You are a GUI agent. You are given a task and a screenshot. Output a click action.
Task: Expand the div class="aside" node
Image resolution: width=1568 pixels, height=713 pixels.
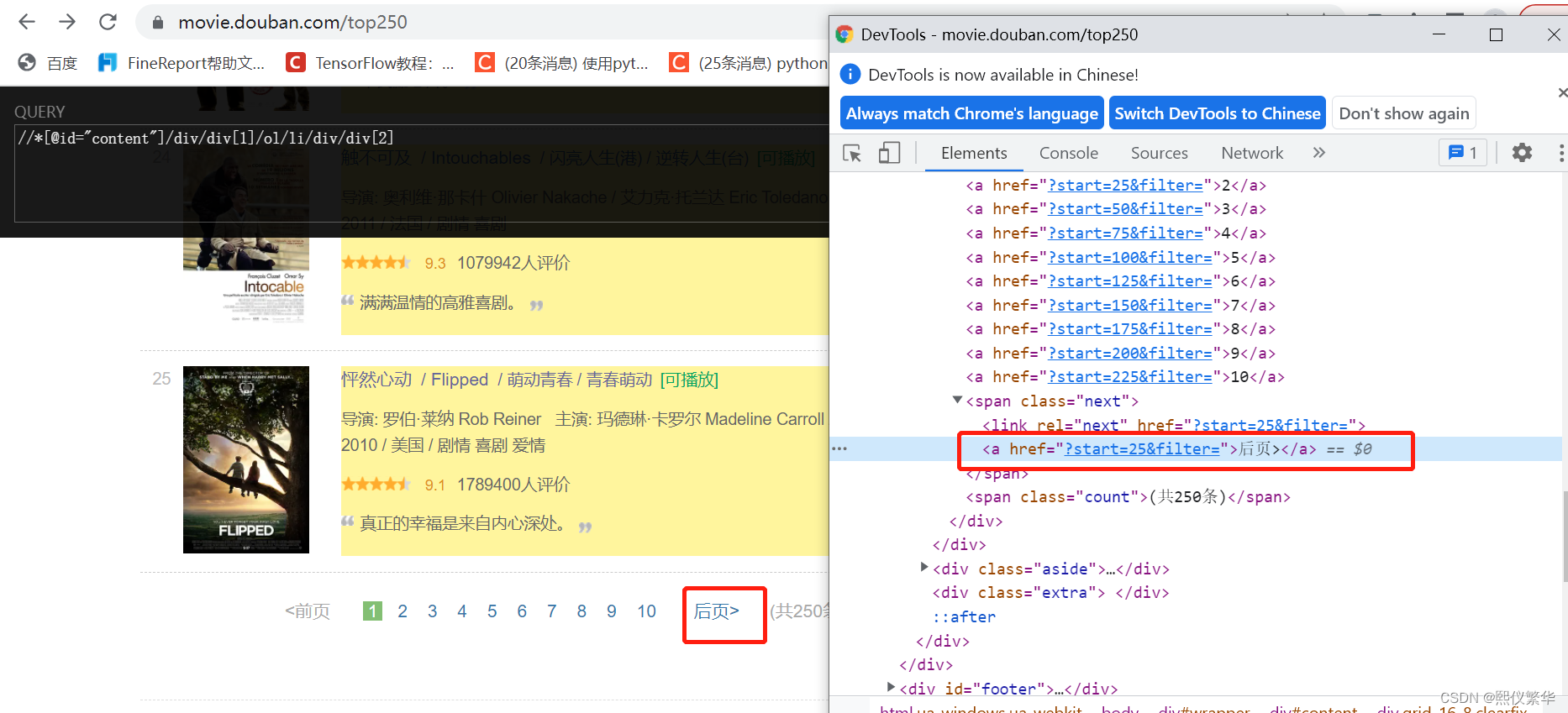pos(923,568)
